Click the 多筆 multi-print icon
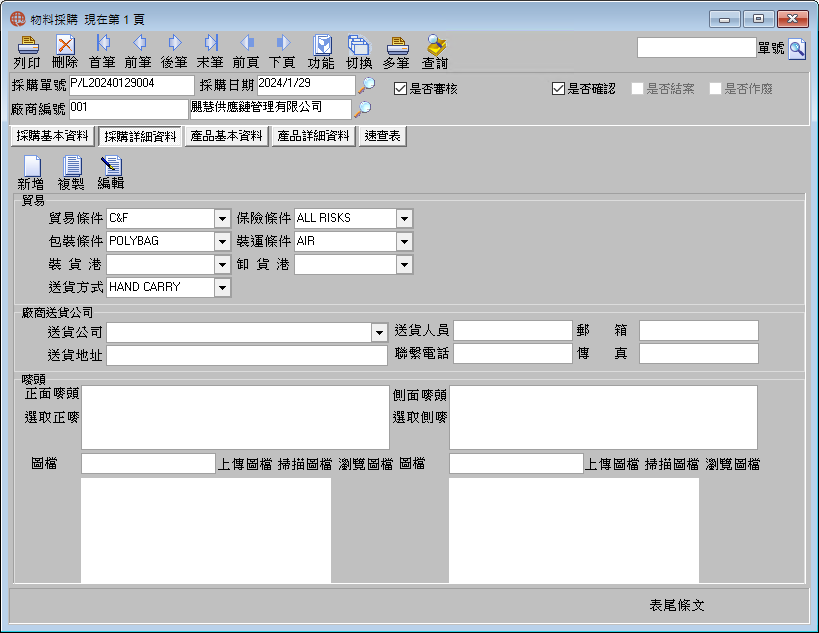 397,45
